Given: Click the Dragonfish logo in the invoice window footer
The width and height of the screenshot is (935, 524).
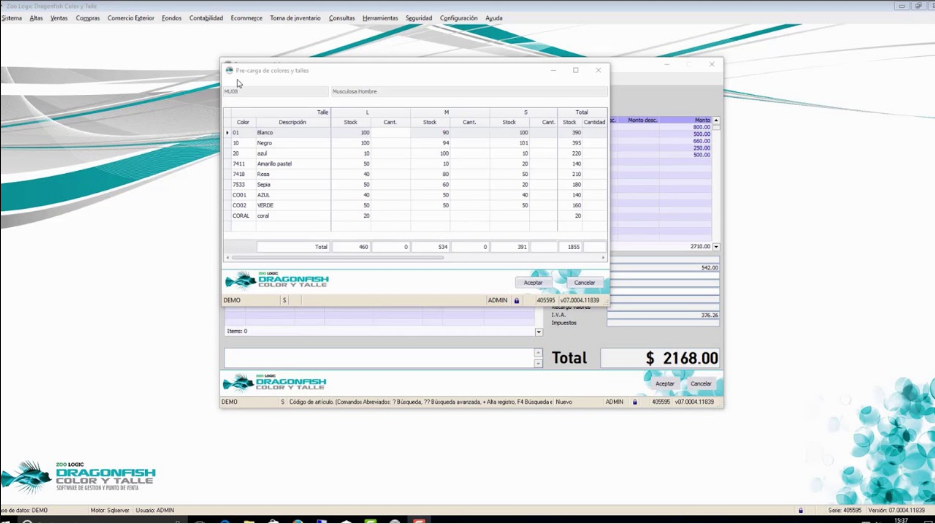Looking at the screenshot, I should click(x=275, y=383).
